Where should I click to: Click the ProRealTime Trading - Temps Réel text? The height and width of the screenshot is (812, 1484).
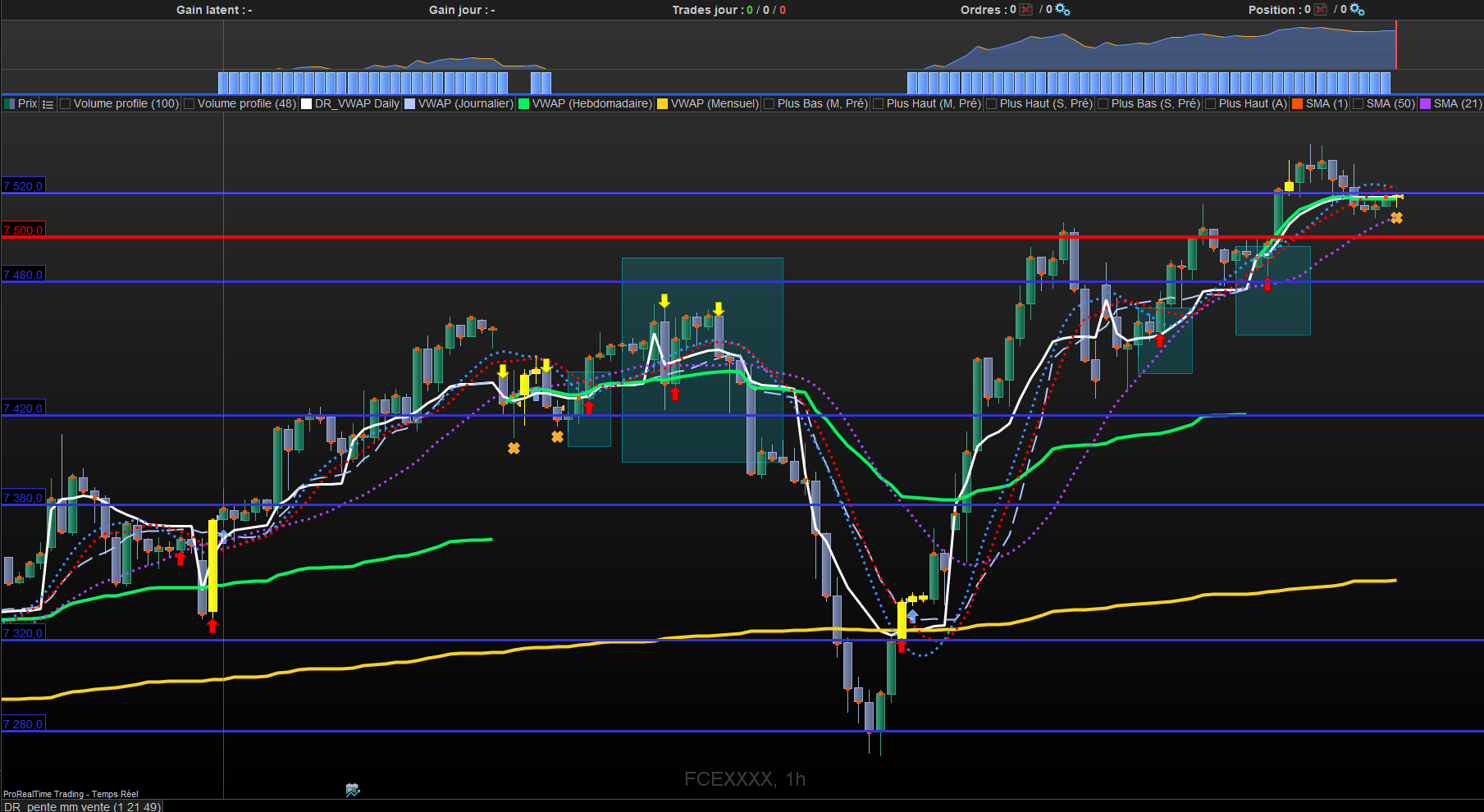pyautogui.click(x=71, y=794)
